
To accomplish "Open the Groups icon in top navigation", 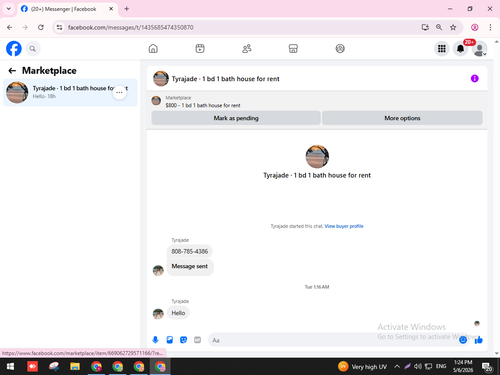I will point(340,49).
